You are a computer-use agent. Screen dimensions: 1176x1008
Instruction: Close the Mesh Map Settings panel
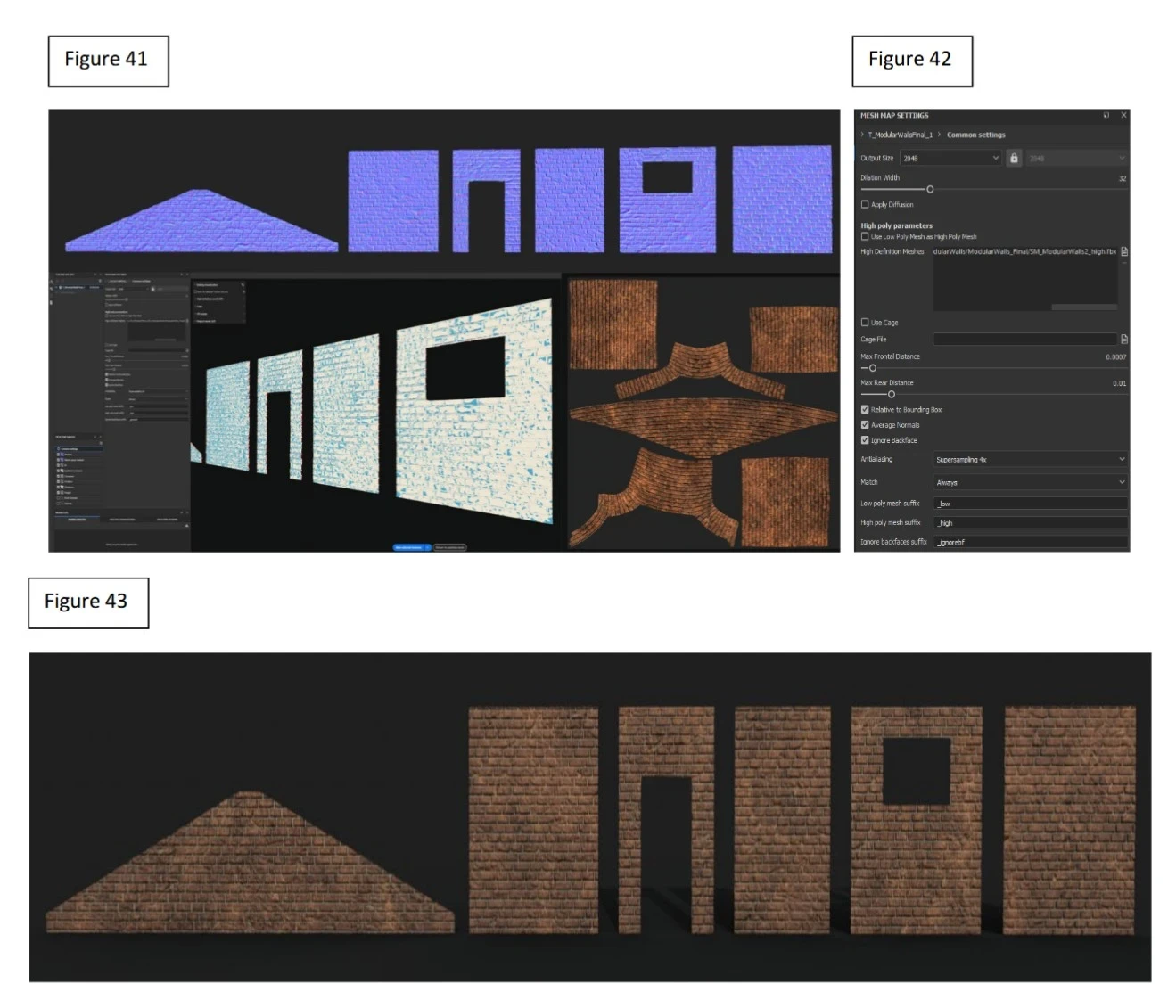[x=1123, y=115]
